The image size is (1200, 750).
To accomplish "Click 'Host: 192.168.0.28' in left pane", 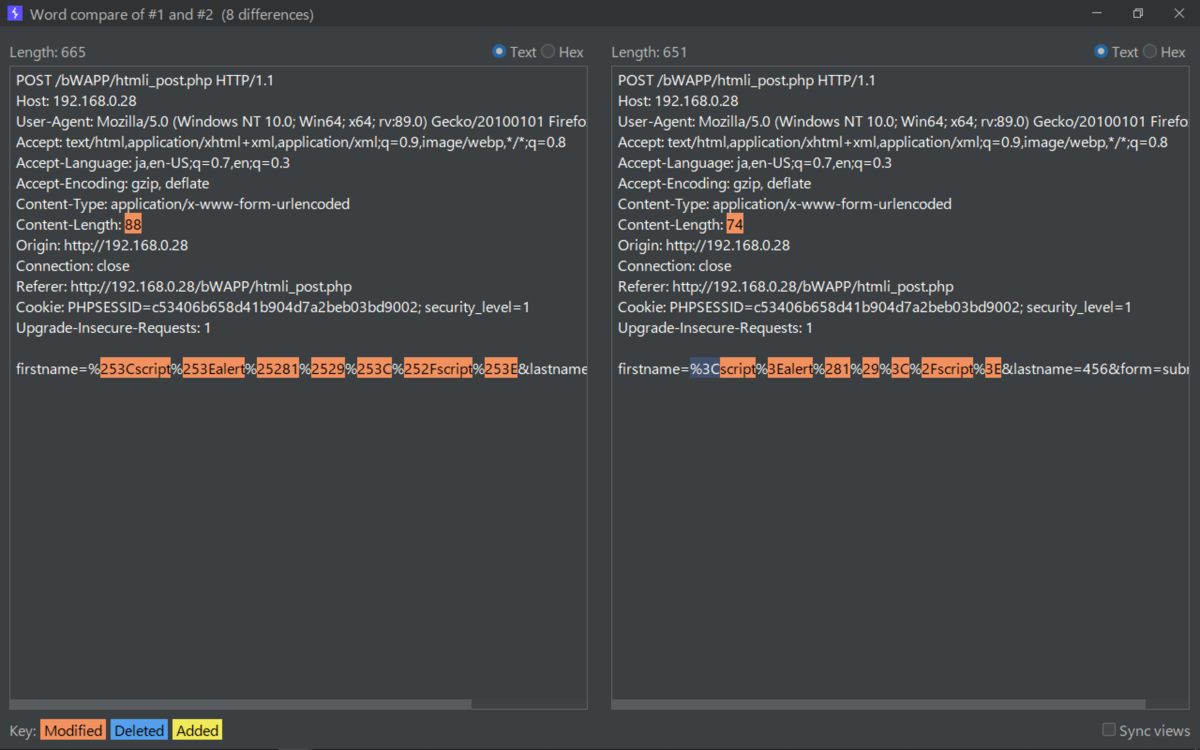I will [x=76, y=101].
